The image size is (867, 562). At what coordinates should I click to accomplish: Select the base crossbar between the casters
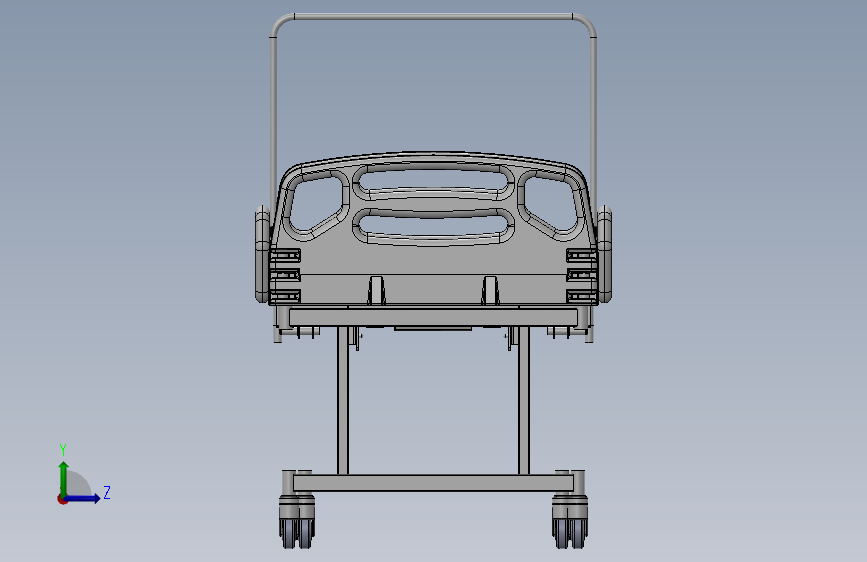click(x=433, y=483)
